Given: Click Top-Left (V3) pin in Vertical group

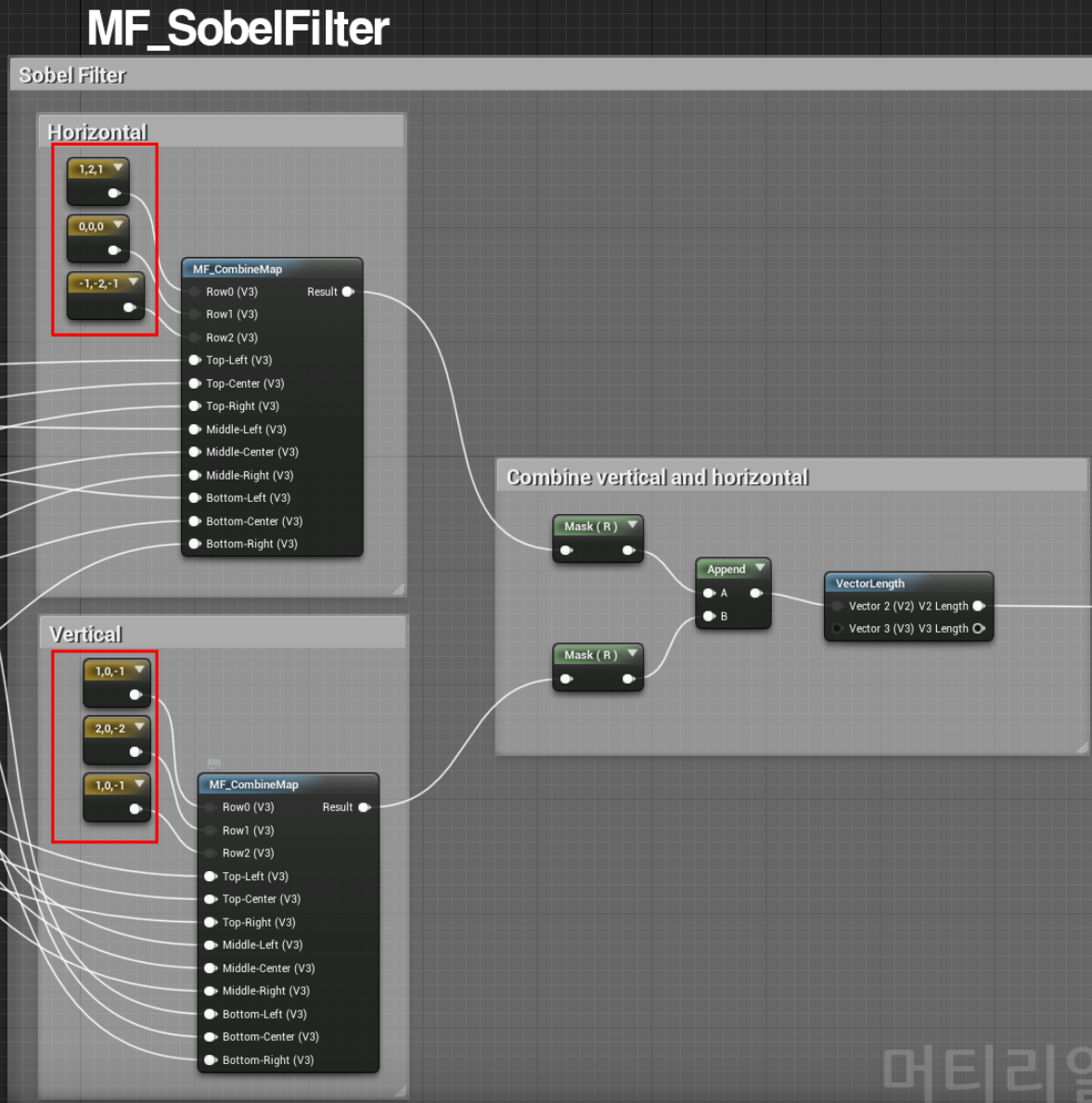Looking at the screenshot, I should tap(211, 876).
